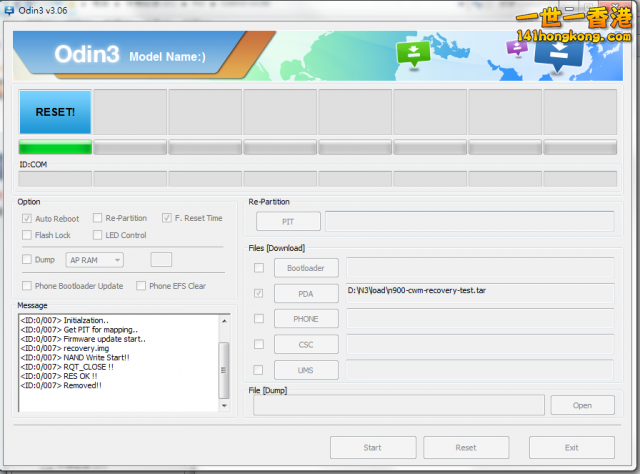Click the blue RESET! status box

coord(55,112)
